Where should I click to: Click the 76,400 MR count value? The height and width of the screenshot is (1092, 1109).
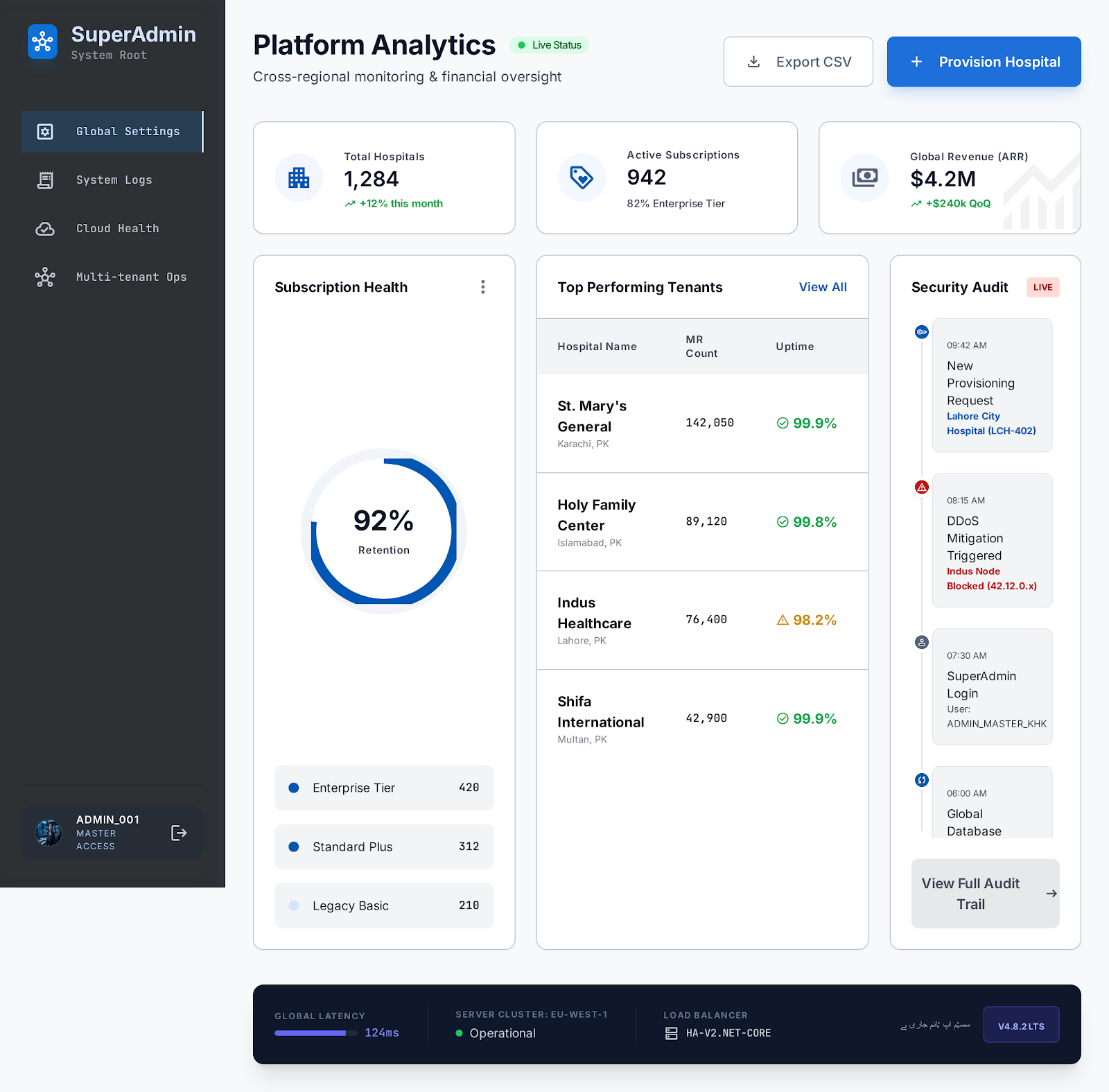pos(706,620)
